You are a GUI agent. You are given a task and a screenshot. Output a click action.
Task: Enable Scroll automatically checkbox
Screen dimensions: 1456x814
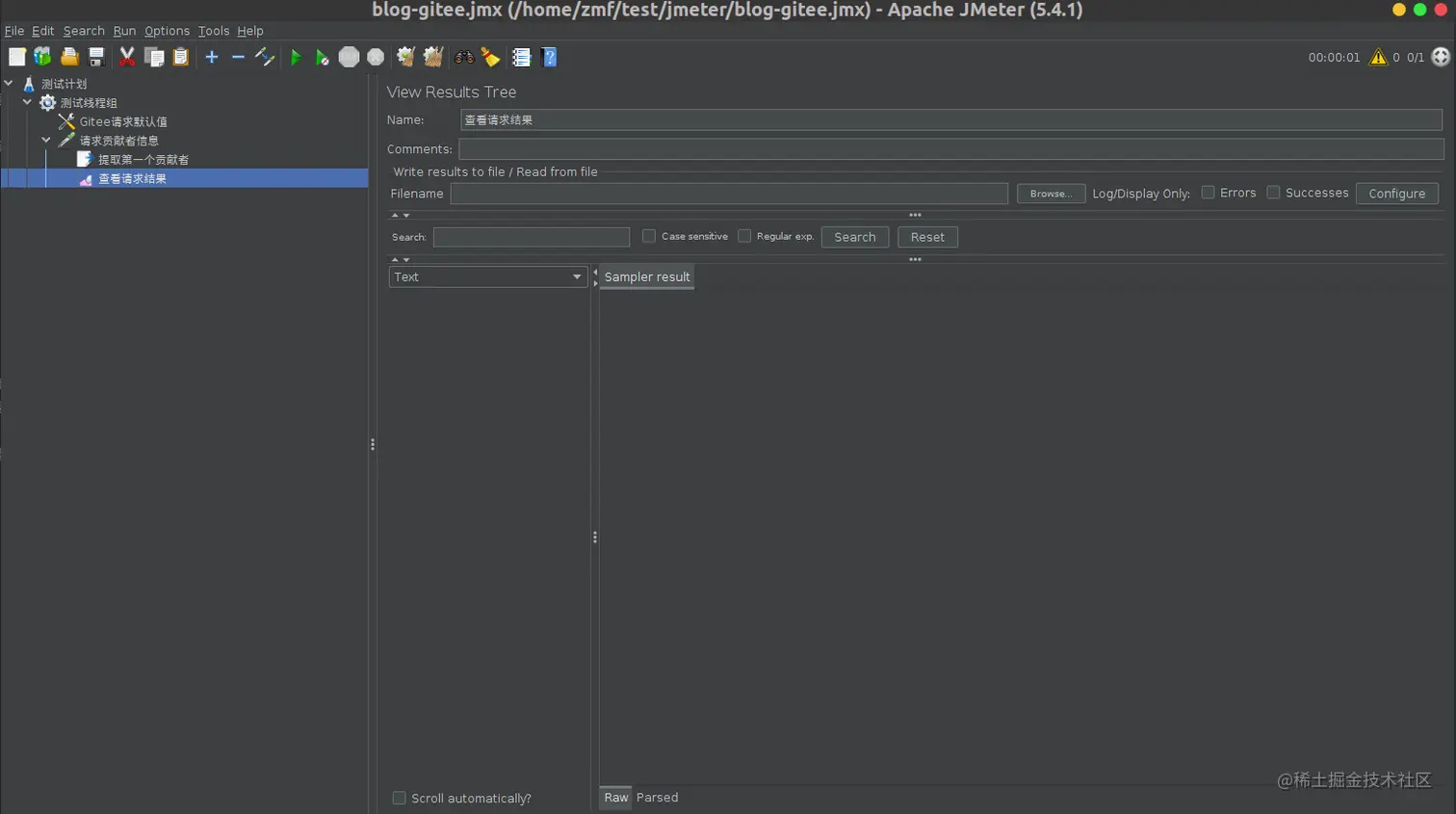tap(399, 798)
